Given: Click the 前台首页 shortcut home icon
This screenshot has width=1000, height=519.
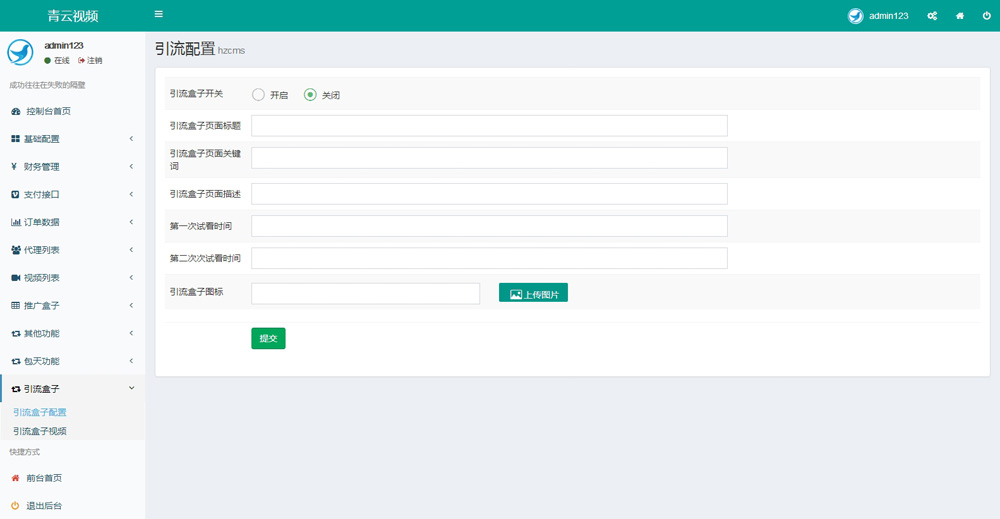Looking at the screenshot, I should (15, 478).
